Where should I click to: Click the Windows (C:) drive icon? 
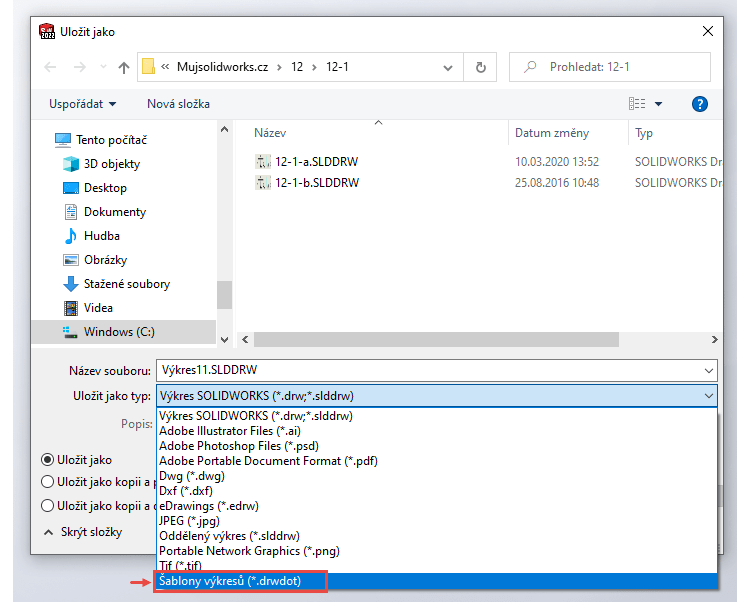coord(70,332)
